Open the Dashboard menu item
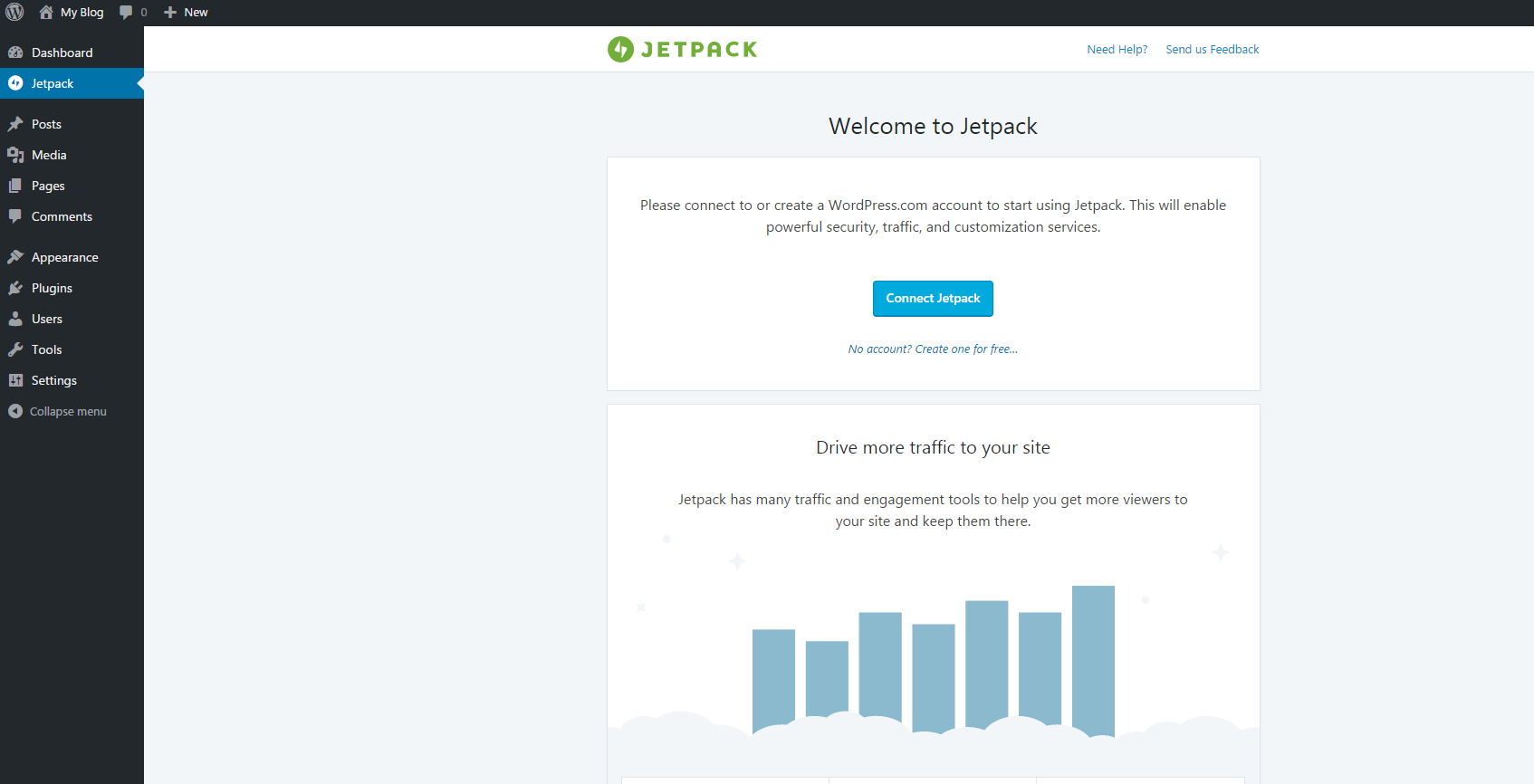 tap(72, 53)
